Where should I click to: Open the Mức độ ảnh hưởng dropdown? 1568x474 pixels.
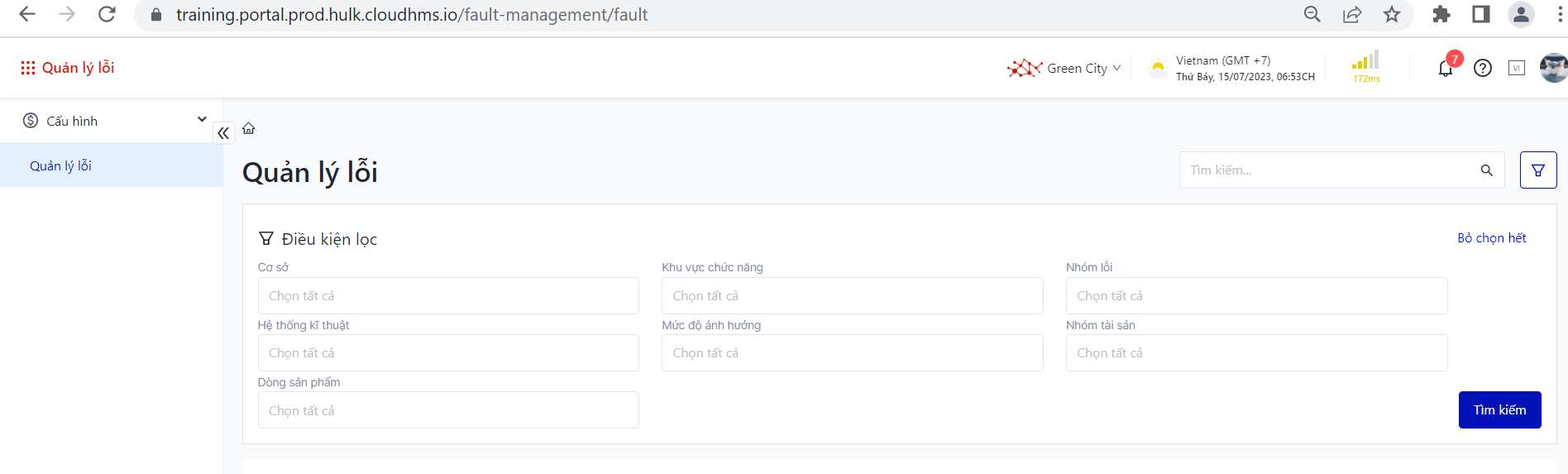852,353
